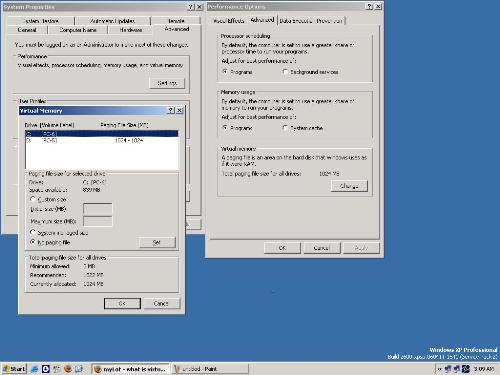Open the System Restore tab
Screen dimensions: 500x375
pyautogui.click(x=41, y=21)
